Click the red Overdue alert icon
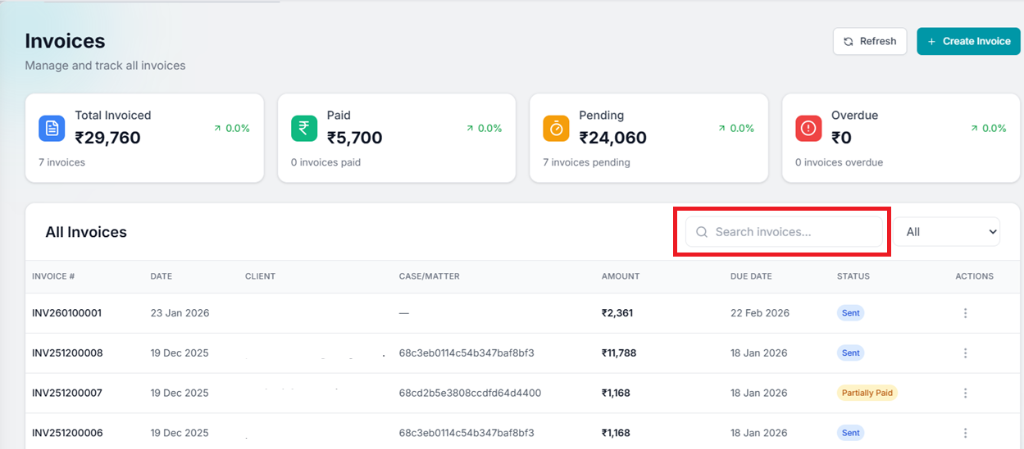Viewport: 1024px width, 449px height. click(x=808, y=128)
